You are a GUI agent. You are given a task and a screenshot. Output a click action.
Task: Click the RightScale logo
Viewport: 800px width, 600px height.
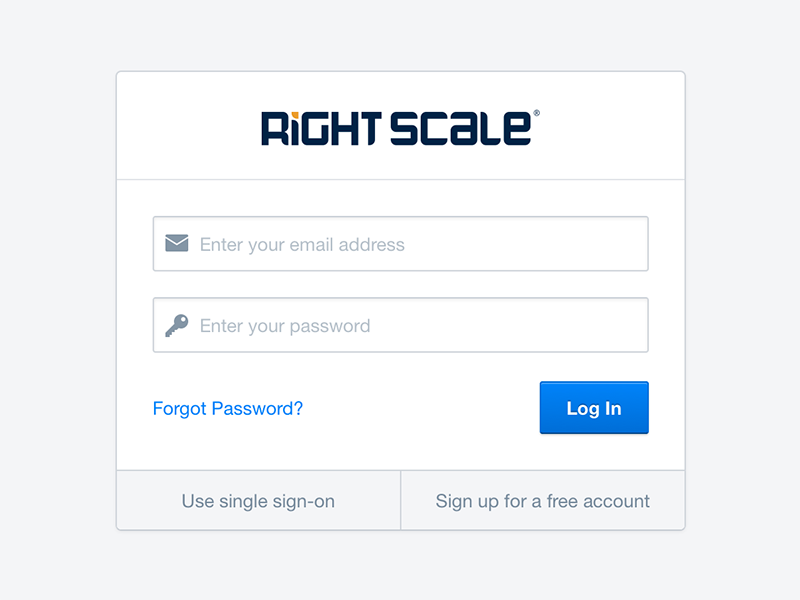pos(401,128)
